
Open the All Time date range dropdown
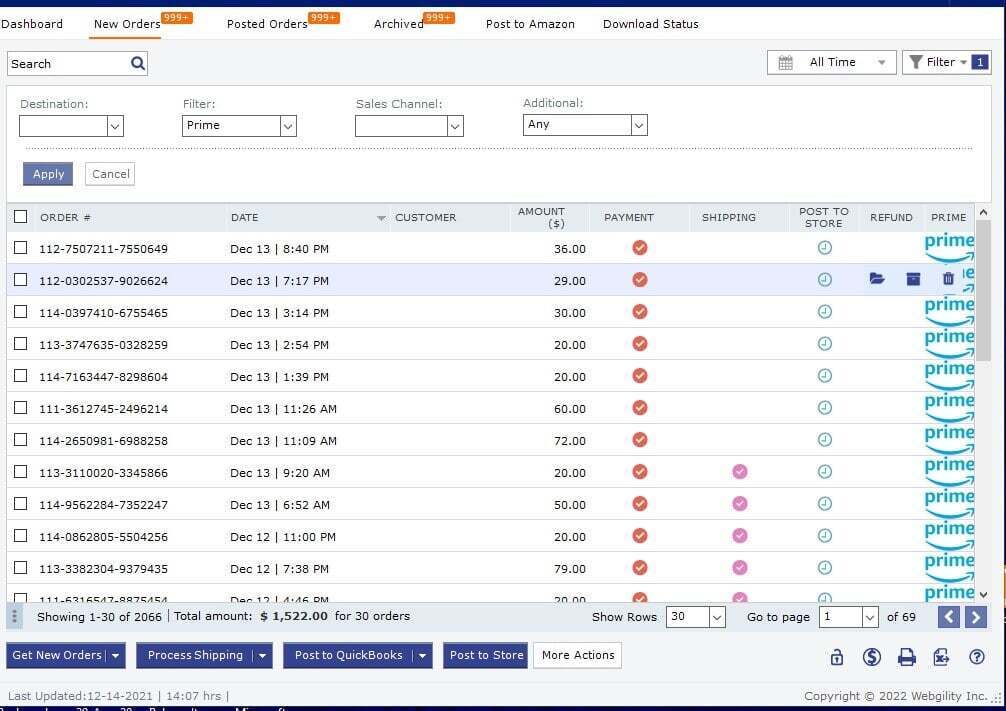(x=832, y=62)
